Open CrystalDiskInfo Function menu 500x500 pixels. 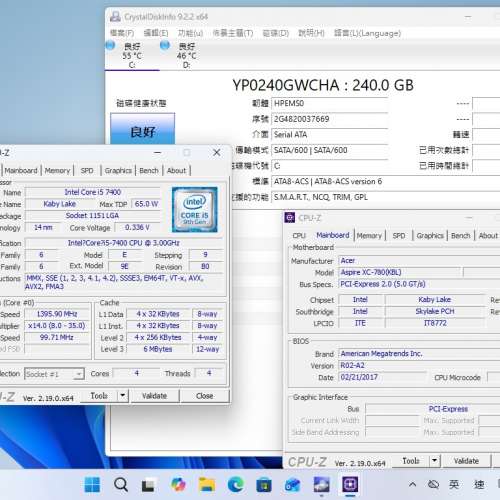click(190, 33)
